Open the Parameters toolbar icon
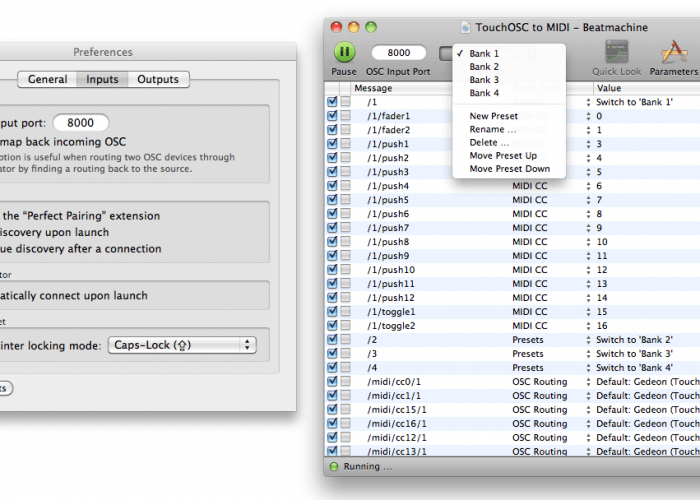This screenshot has width=700, height=500. tap(674, 52)
